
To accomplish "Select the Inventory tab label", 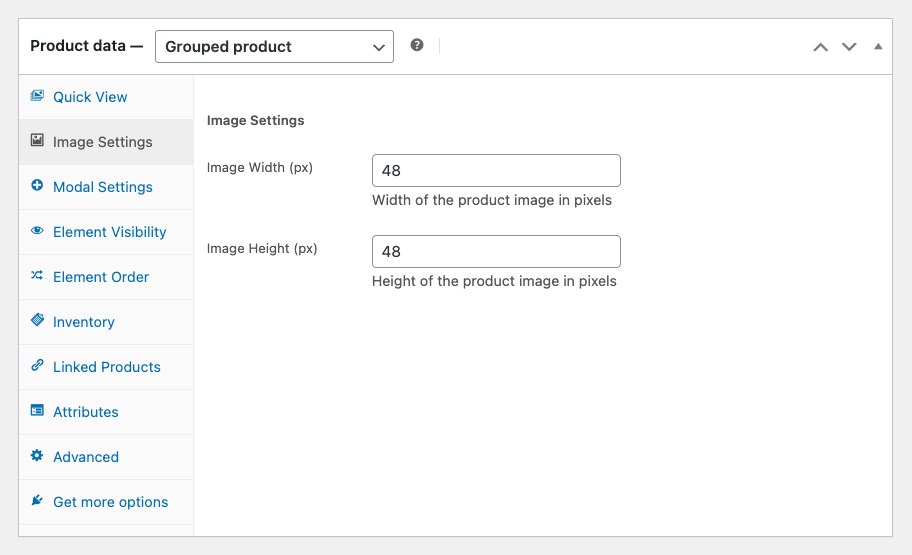I will [84, 322].
